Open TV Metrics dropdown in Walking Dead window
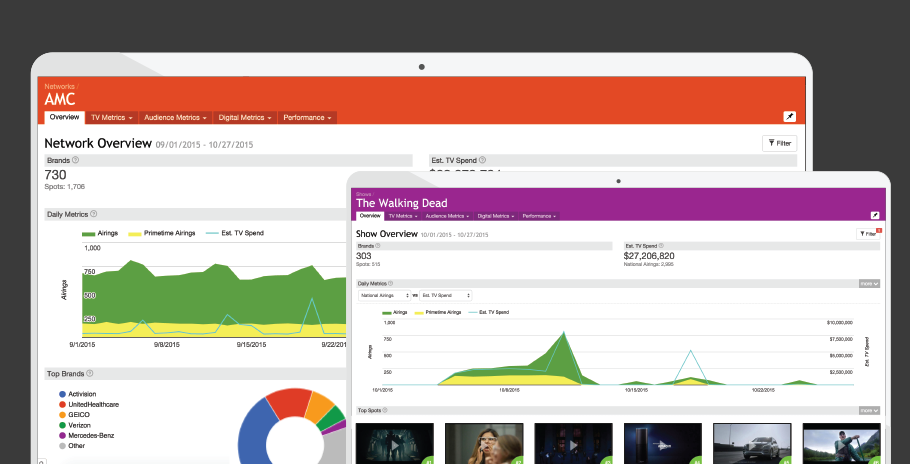 pyautogui.click(x=403, y=216)
